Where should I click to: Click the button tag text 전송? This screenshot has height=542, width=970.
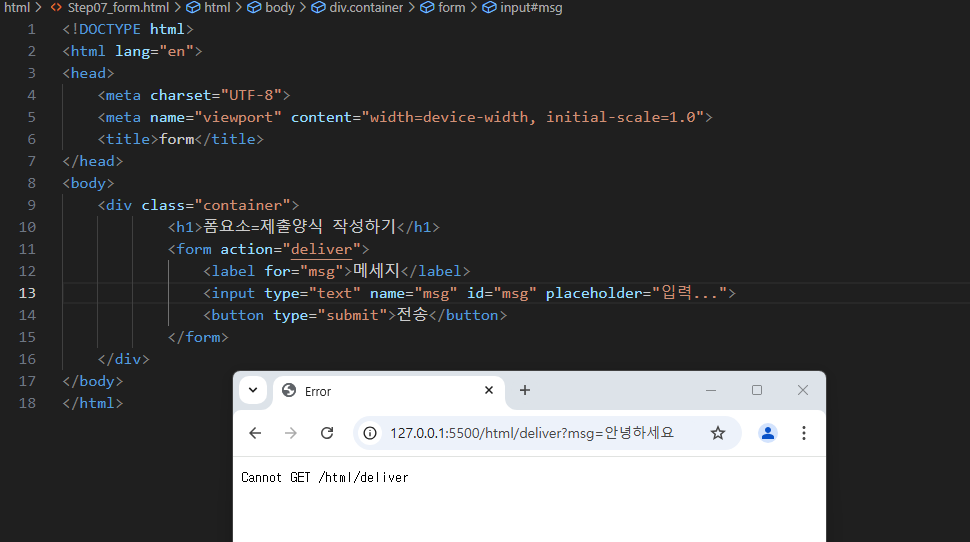[x=413, y=315]
